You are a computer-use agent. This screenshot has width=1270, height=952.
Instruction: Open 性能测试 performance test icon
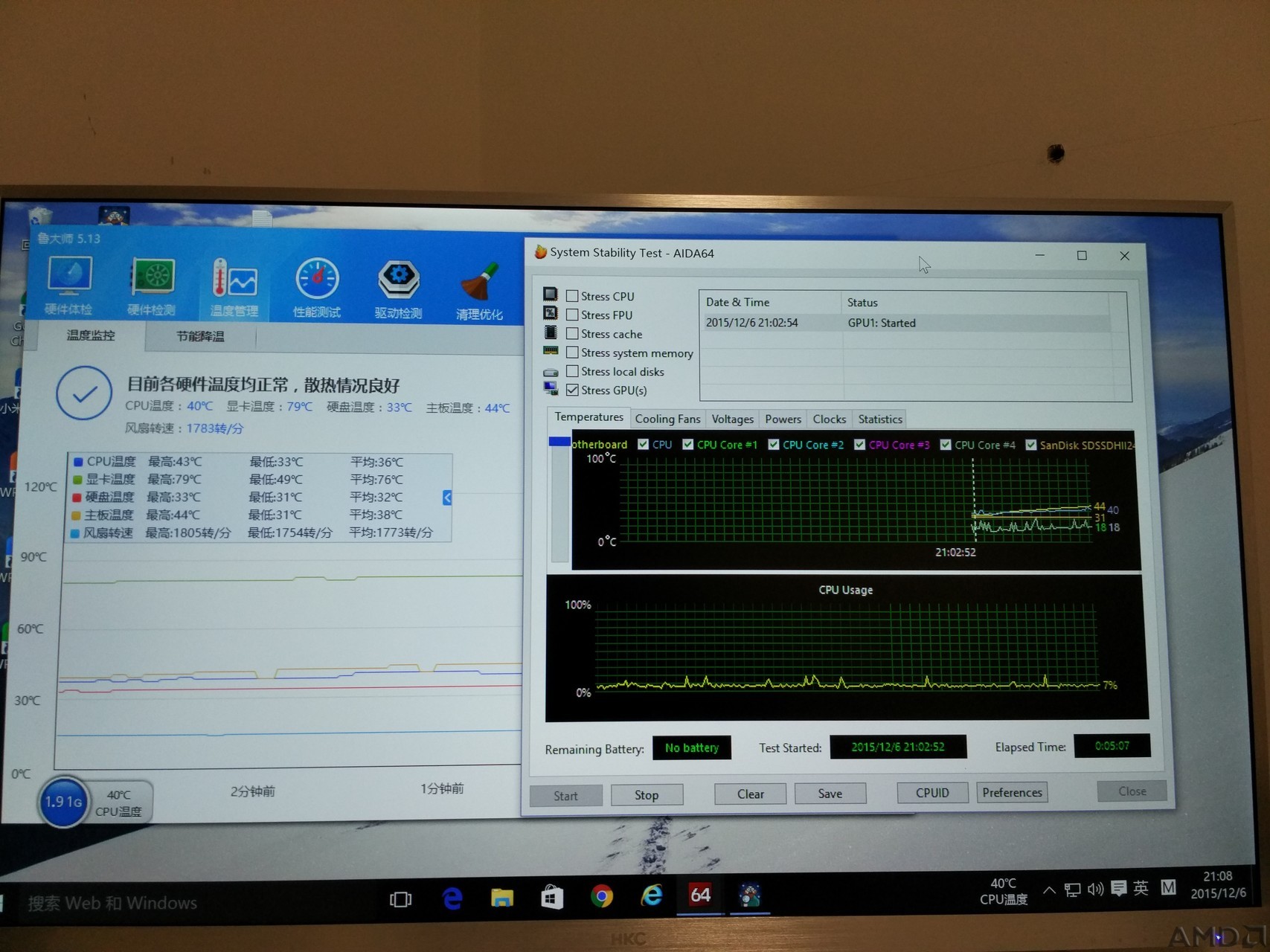[317, 289]
